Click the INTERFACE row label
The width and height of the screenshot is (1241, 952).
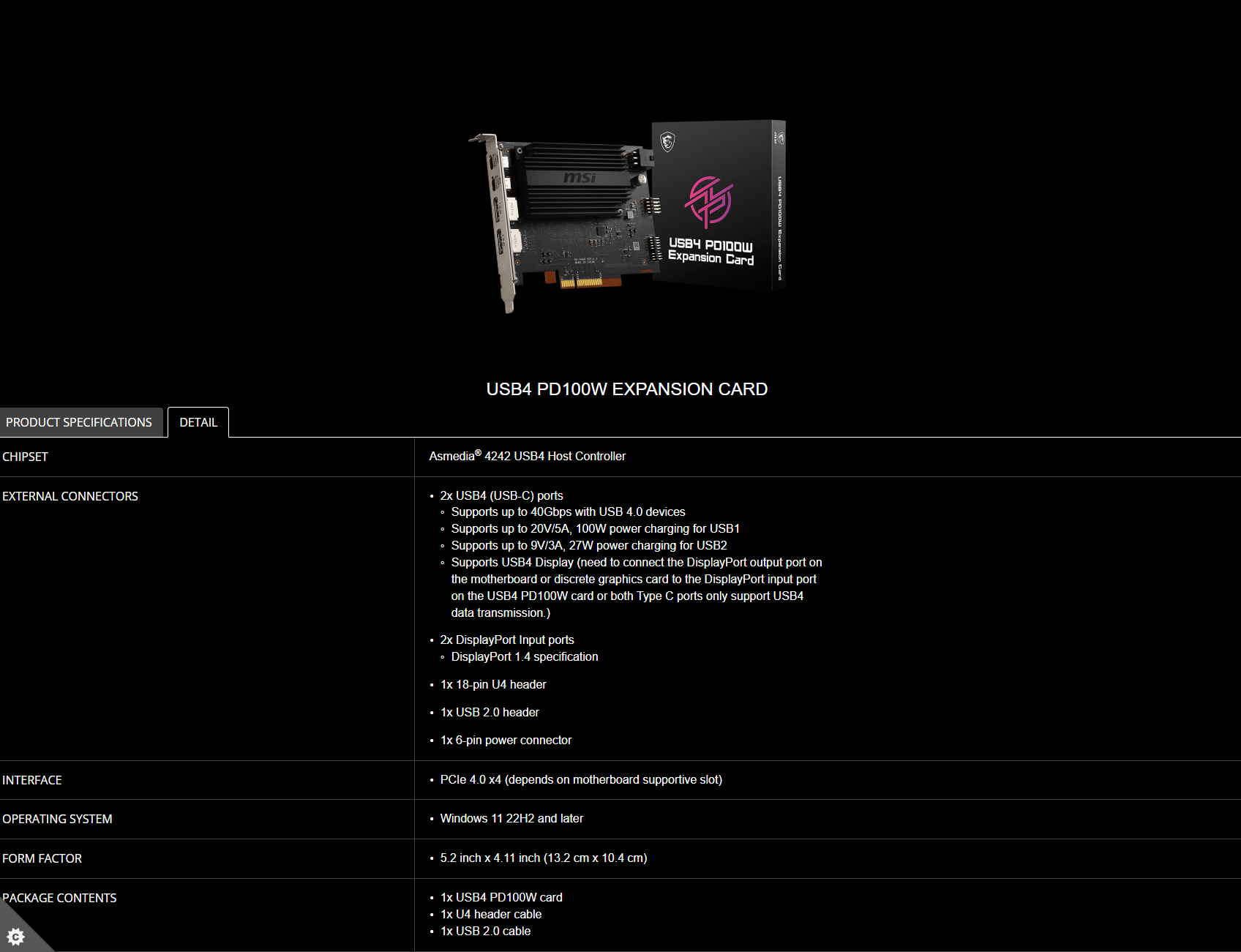point(32,780)
